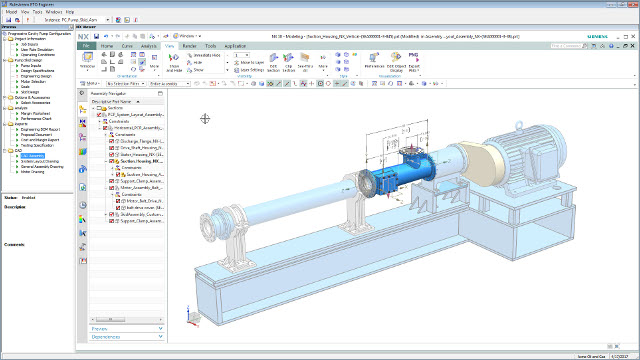640x360 pixels.
Task: Click the resource bar settings gear icon
Action: tap(82, 93)
